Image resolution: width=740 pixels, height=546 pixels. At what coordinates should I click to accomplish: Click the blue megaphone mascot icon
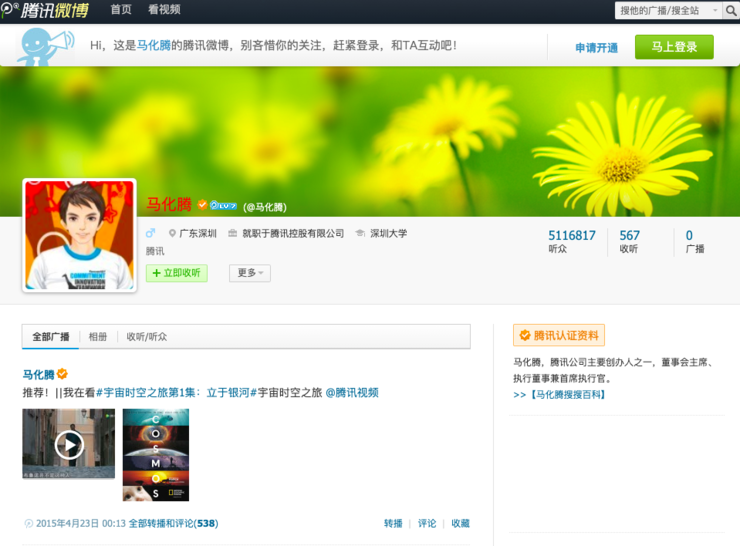coord(45,46)
